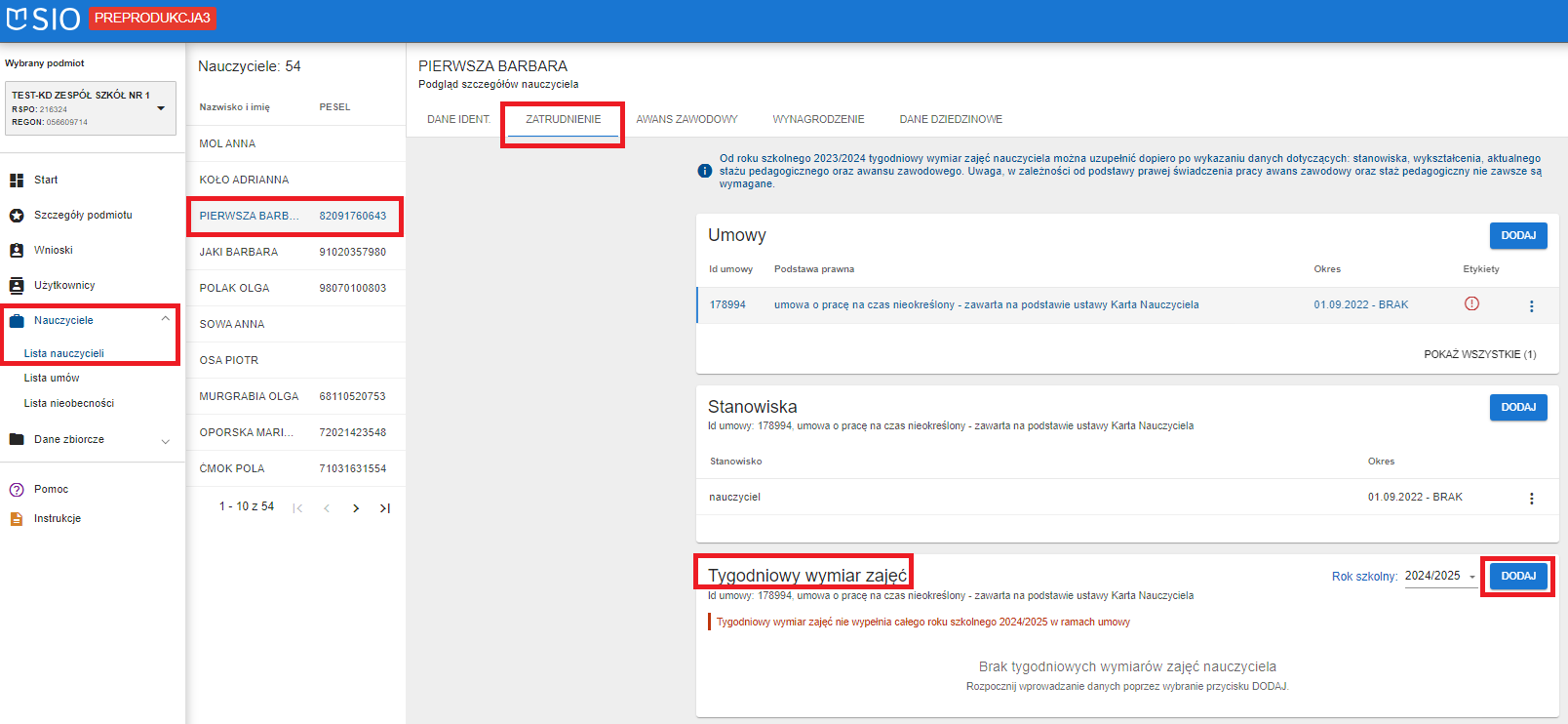Click the red warning label icon for contract 178994

[1471, 304]
